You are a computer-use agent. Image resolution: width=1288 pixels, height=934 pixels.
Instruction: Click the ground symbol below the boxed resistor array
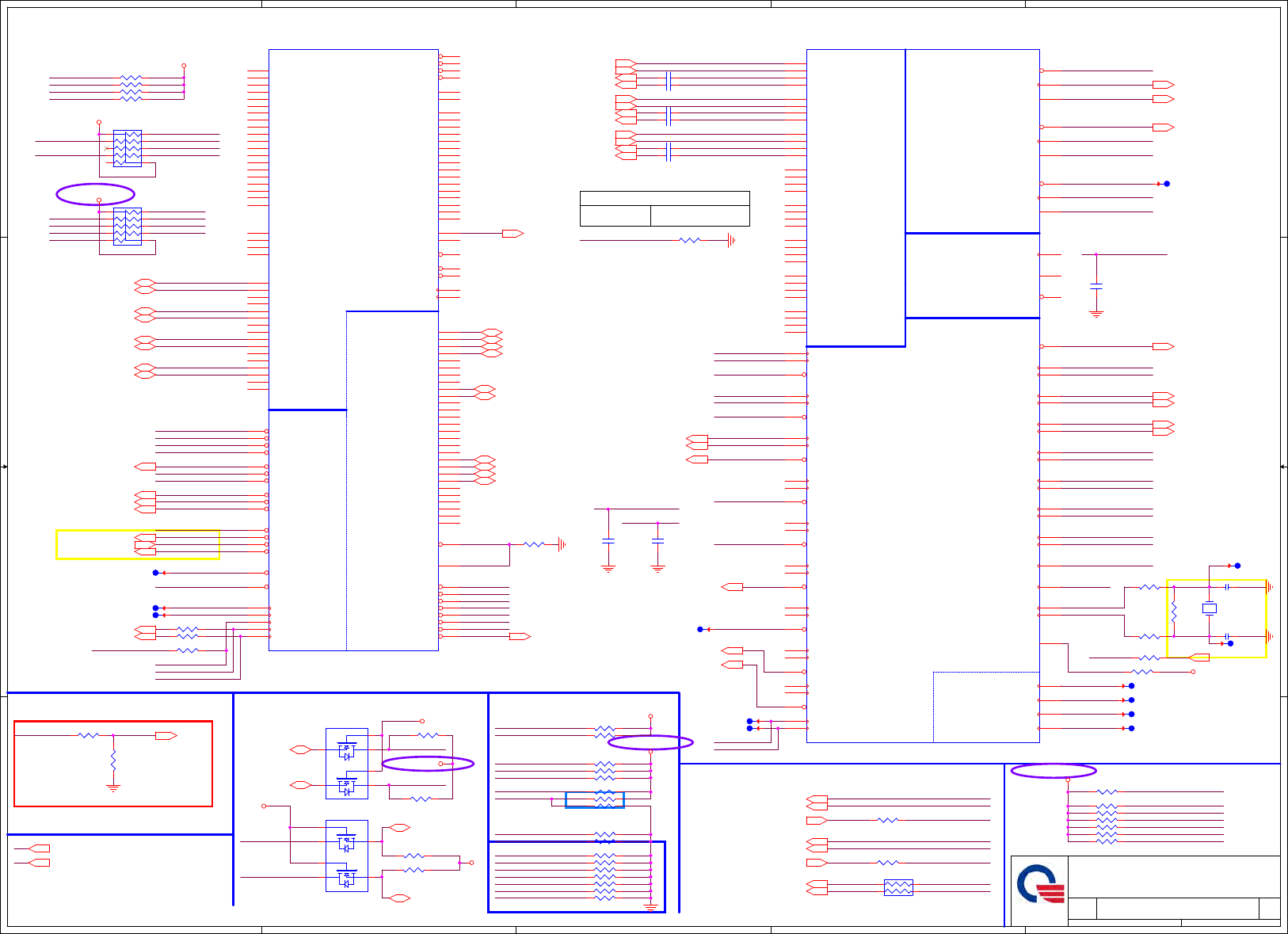tap(651, 908)
